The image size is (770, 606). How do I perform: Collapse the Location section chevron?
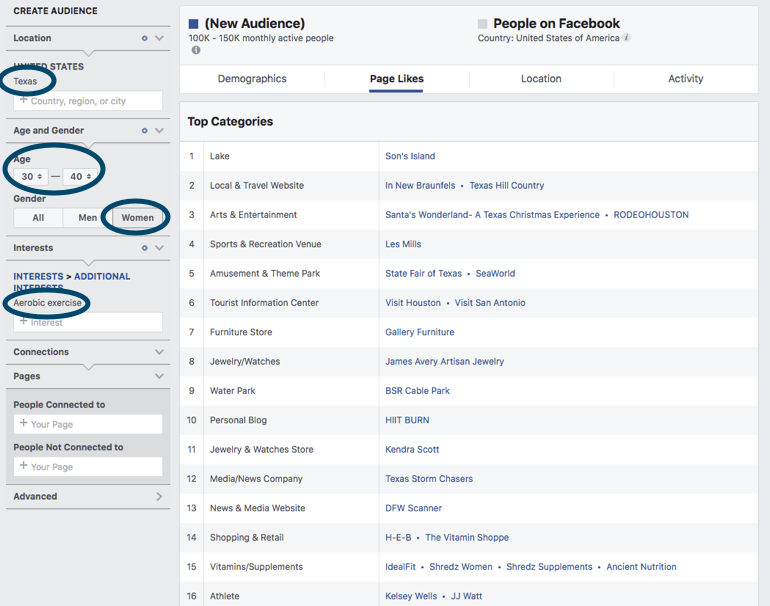(x=159, y=38)
